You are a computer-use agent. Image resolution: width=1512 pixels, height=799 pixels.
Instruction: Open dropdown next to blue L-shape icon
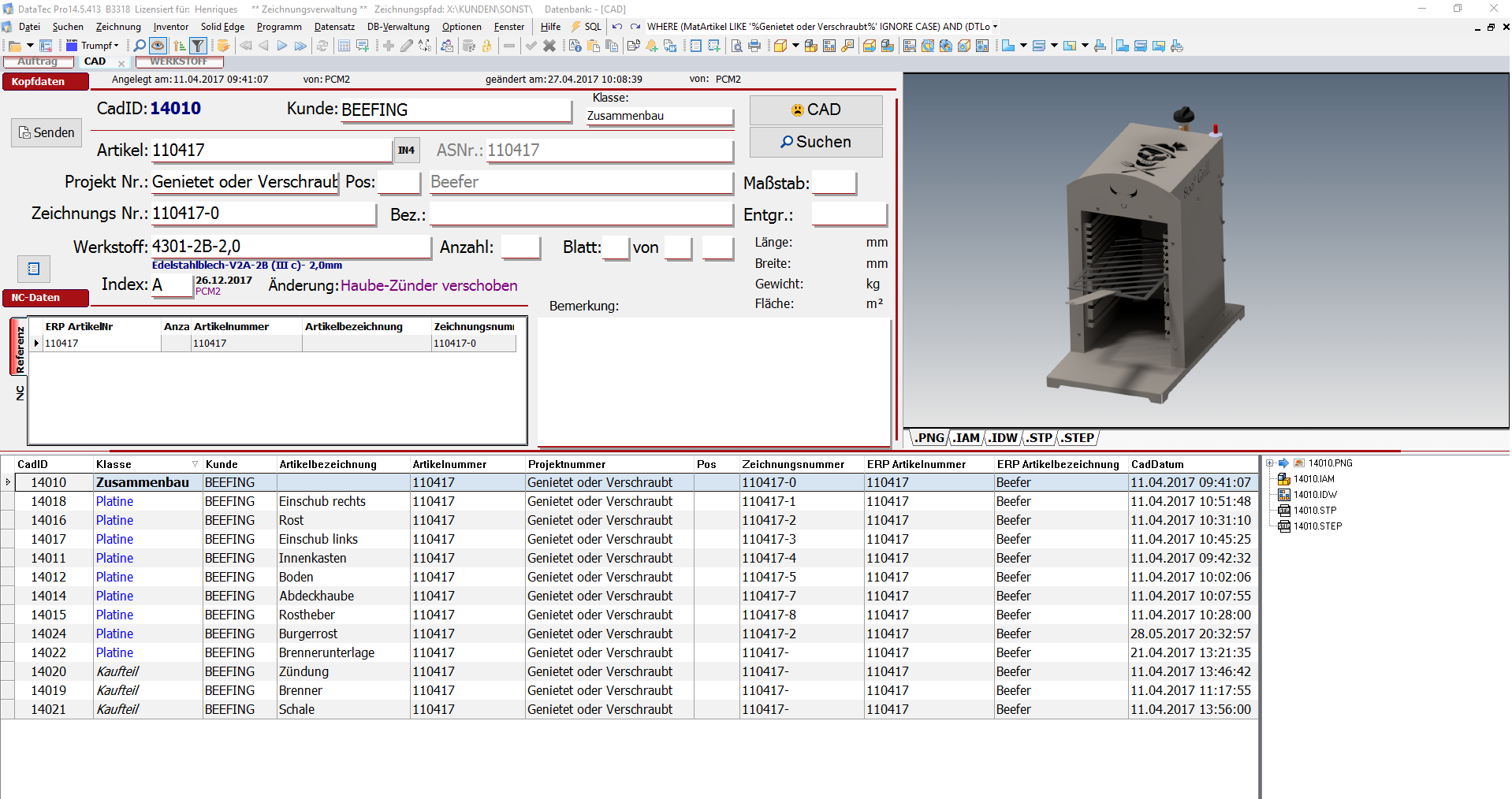coord(1023,46)
